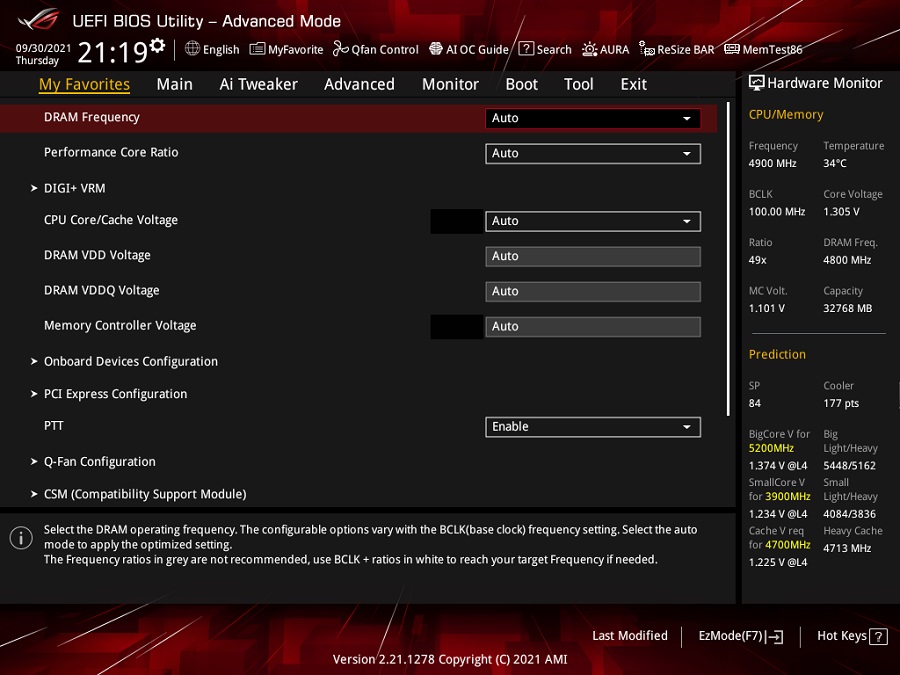This screenshot has height=675, width=900.
Task: Click the 09/30/2021 Thursday date
Action: coord(42,54)
